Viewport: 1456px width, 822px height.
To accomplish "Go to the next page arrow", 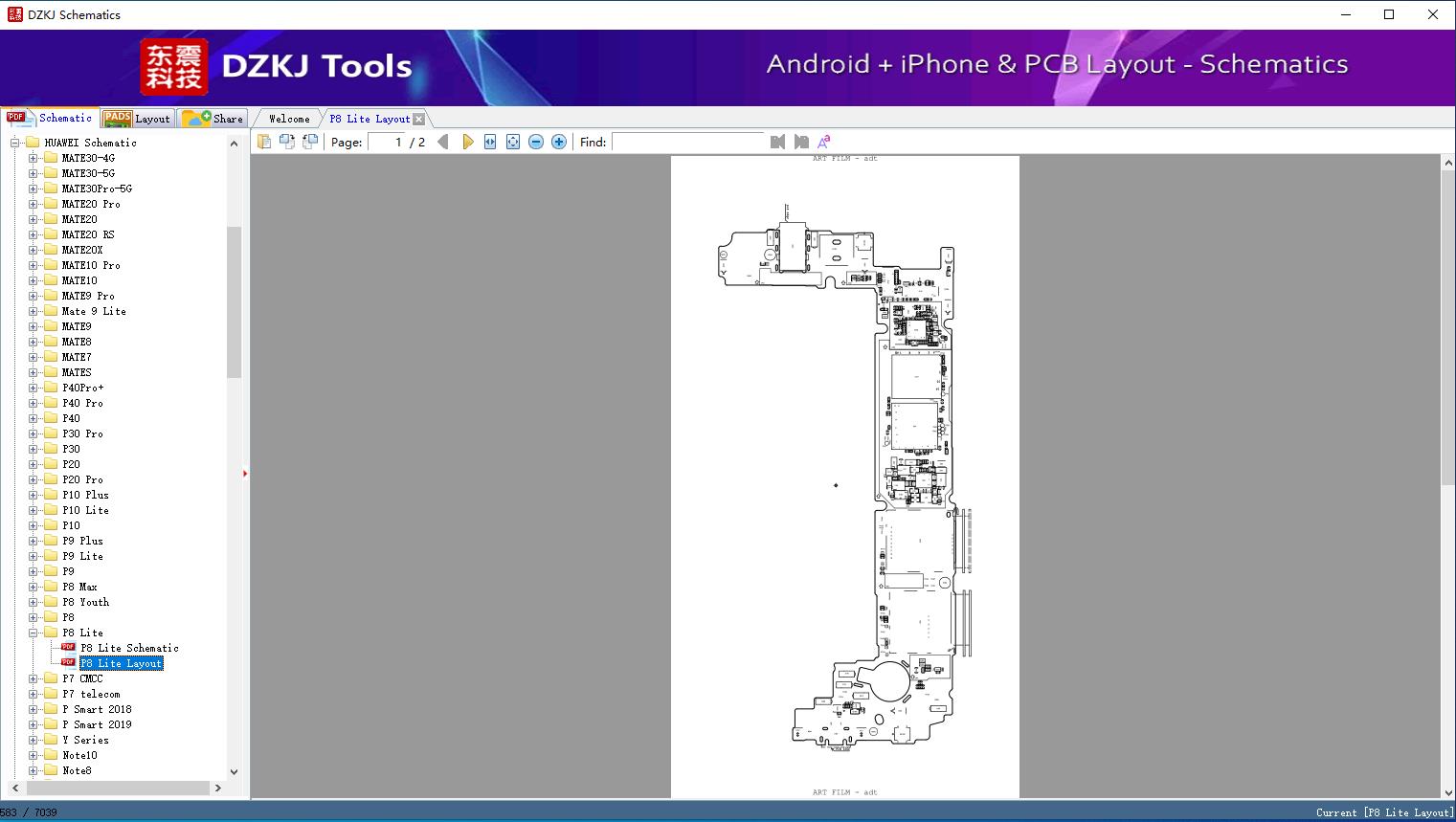I will (x=467, y=142).
